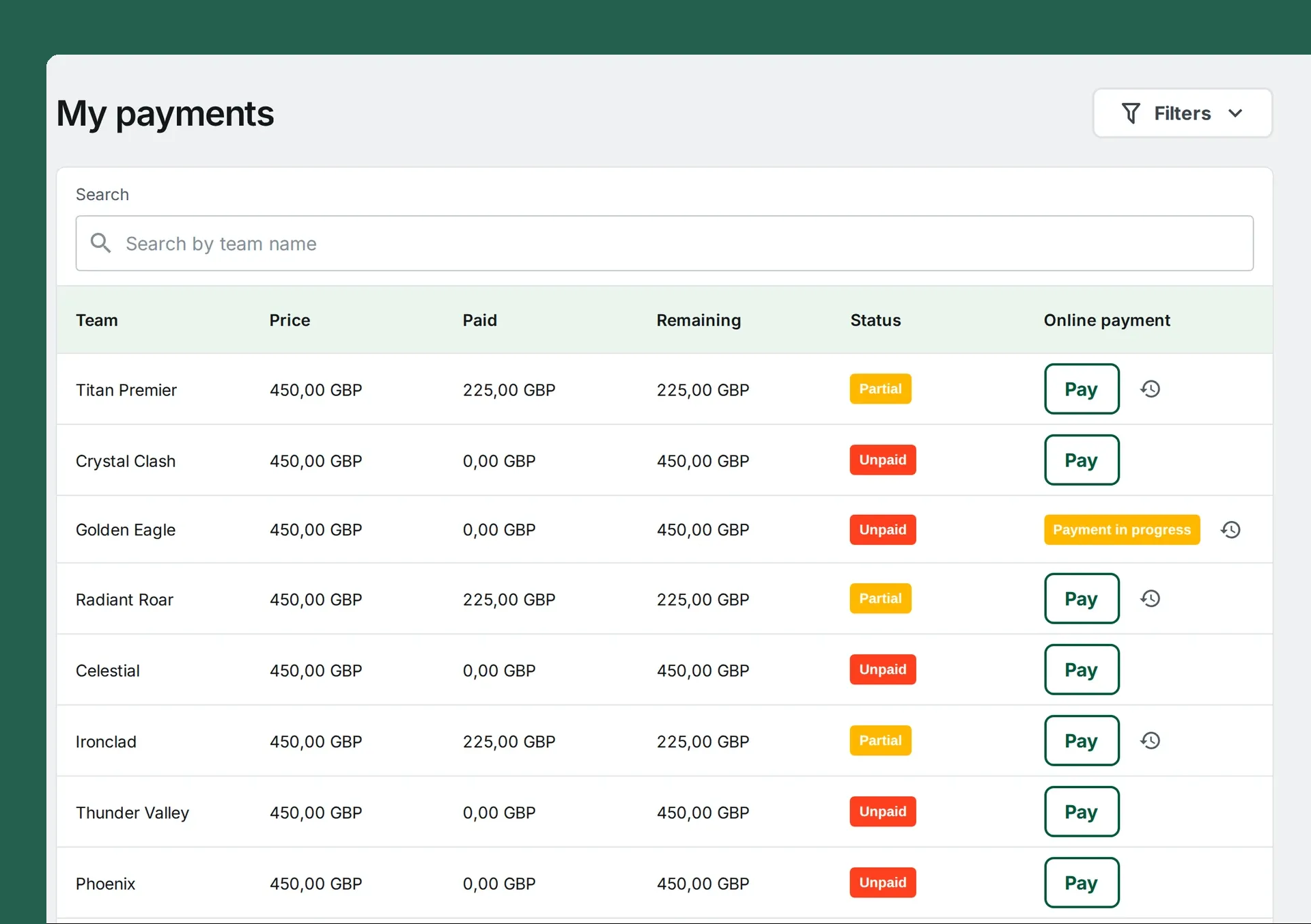Pay for Thunder Valley
1311x924 pixels.
[x=1082, y=812]
